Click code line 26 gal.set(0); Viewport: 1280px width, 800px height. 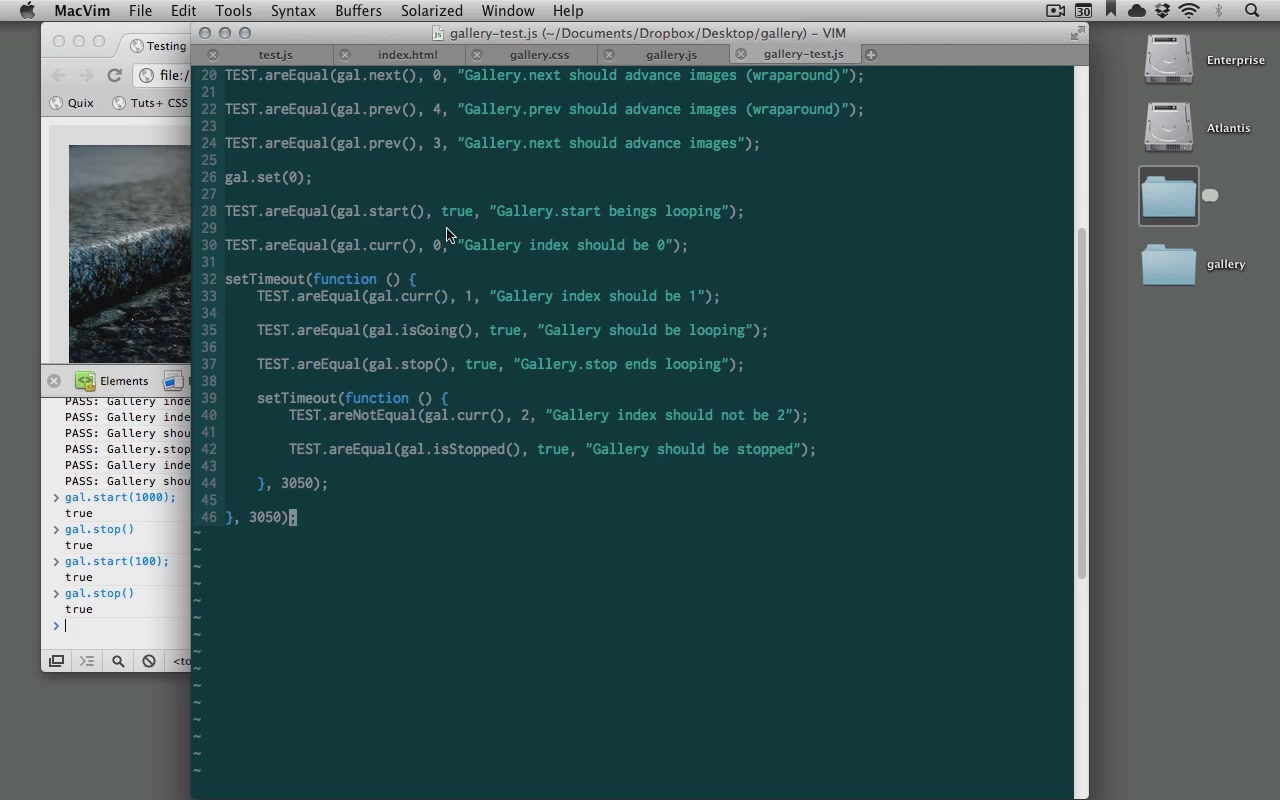[268, 177]
